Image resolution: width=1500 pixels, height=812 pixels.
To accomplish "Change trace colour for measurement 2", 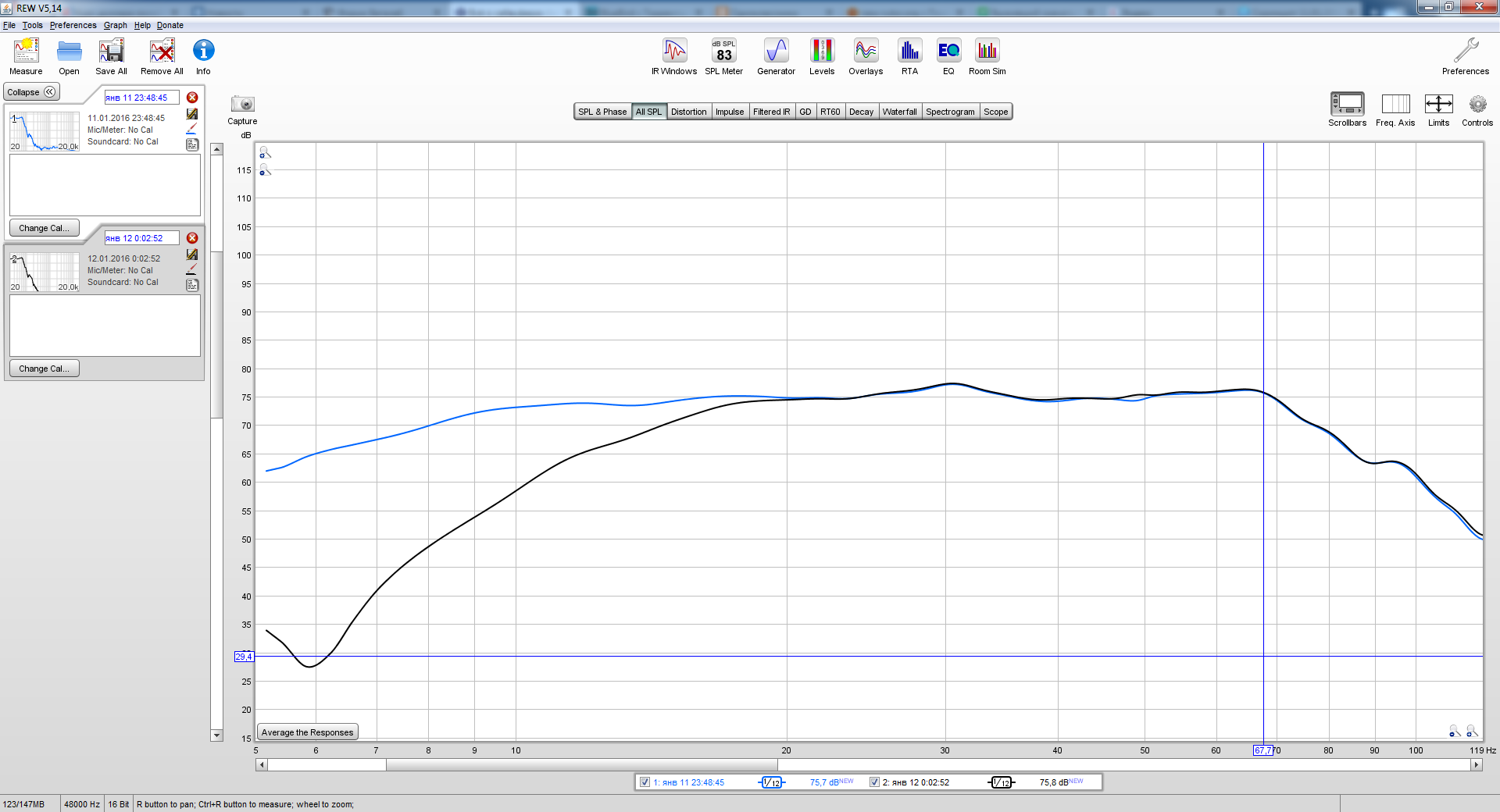I will point(191,269).
